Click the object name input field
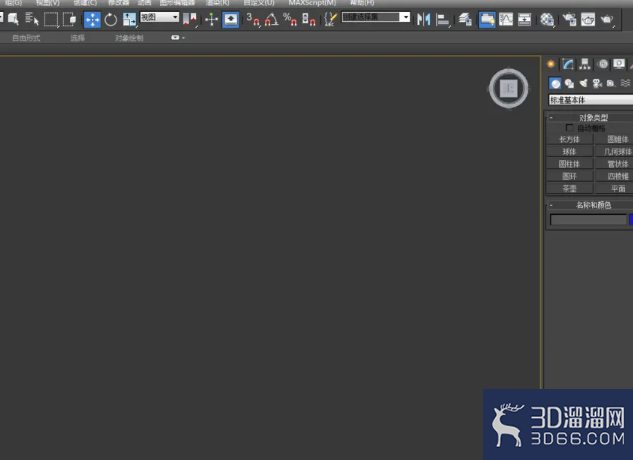Image resolution: width=633 pixels, height=460 pixels. point(588,220)
